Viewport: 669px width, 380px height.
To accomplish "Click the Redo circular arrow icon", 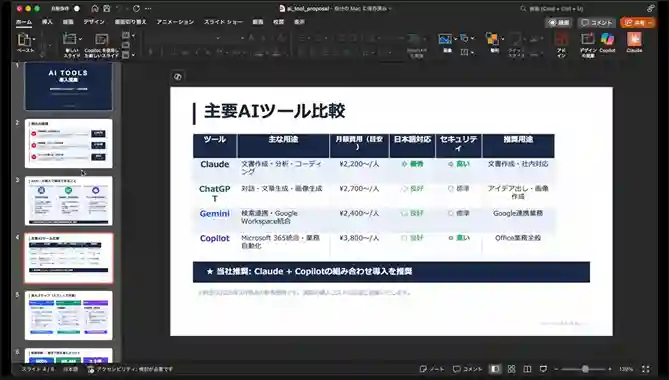I will coord(136,9).
